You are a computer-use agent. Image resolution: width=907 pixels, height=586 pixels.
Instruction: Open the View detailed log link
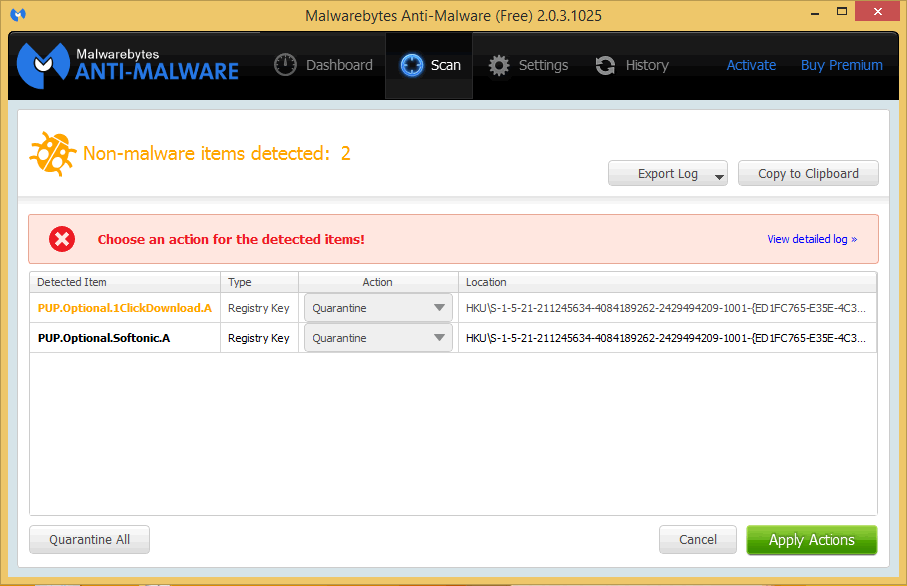pos(811,239)
